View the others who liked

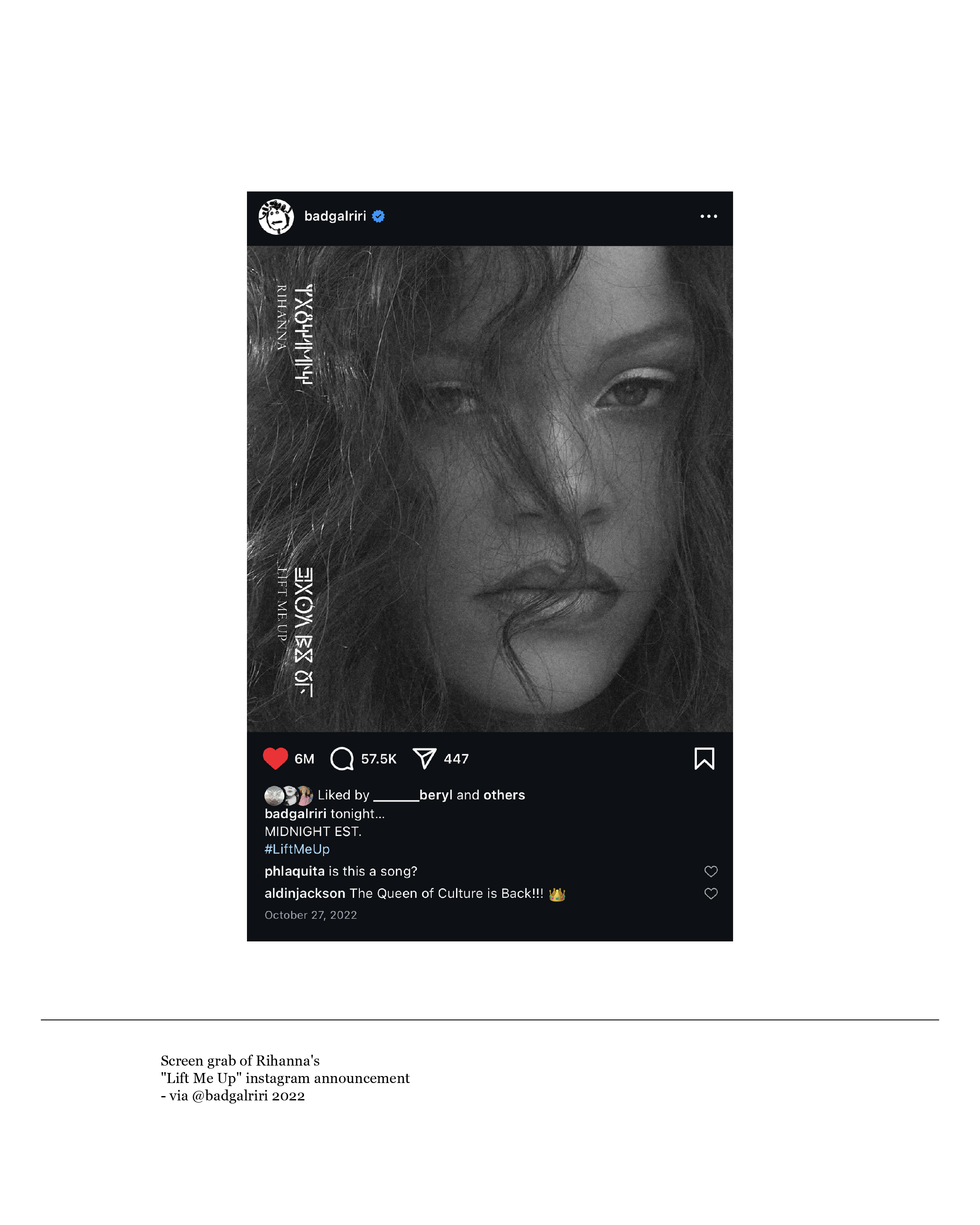coord(504,795)
